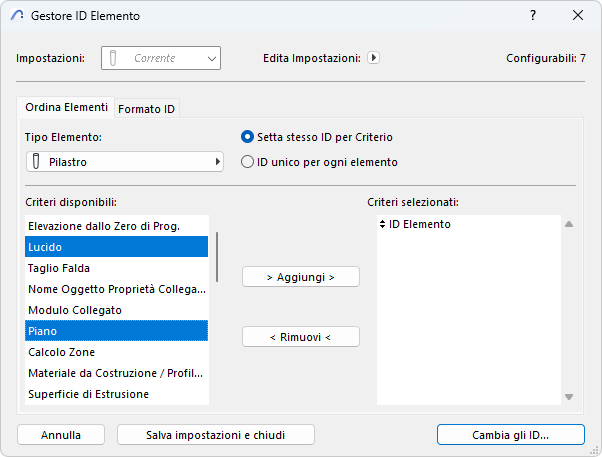Expand the Tipo Elemento Pilastro selector
Image resolution: width=602 pixels, height=457 pixels.
coord(124,162)
